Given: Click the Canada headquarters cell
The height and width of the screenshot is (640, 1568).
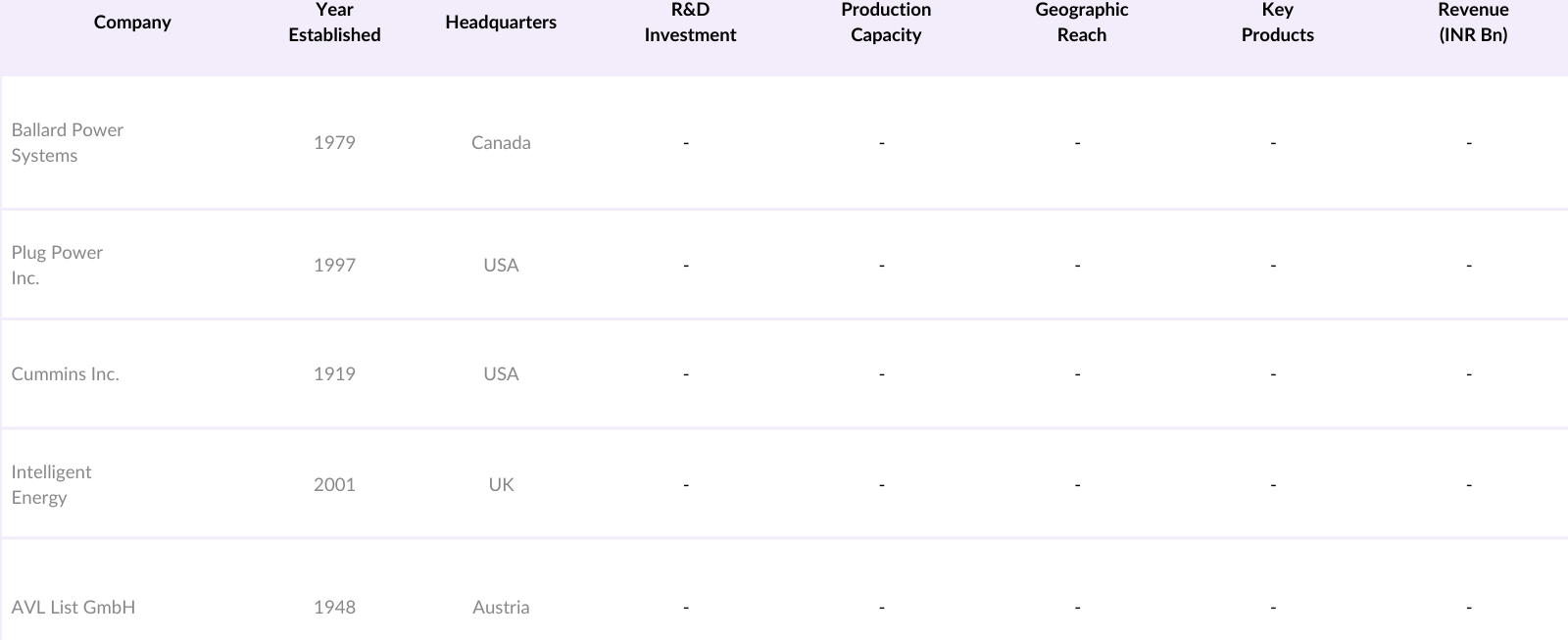Looking at the screenshot, I should (501, 143).
